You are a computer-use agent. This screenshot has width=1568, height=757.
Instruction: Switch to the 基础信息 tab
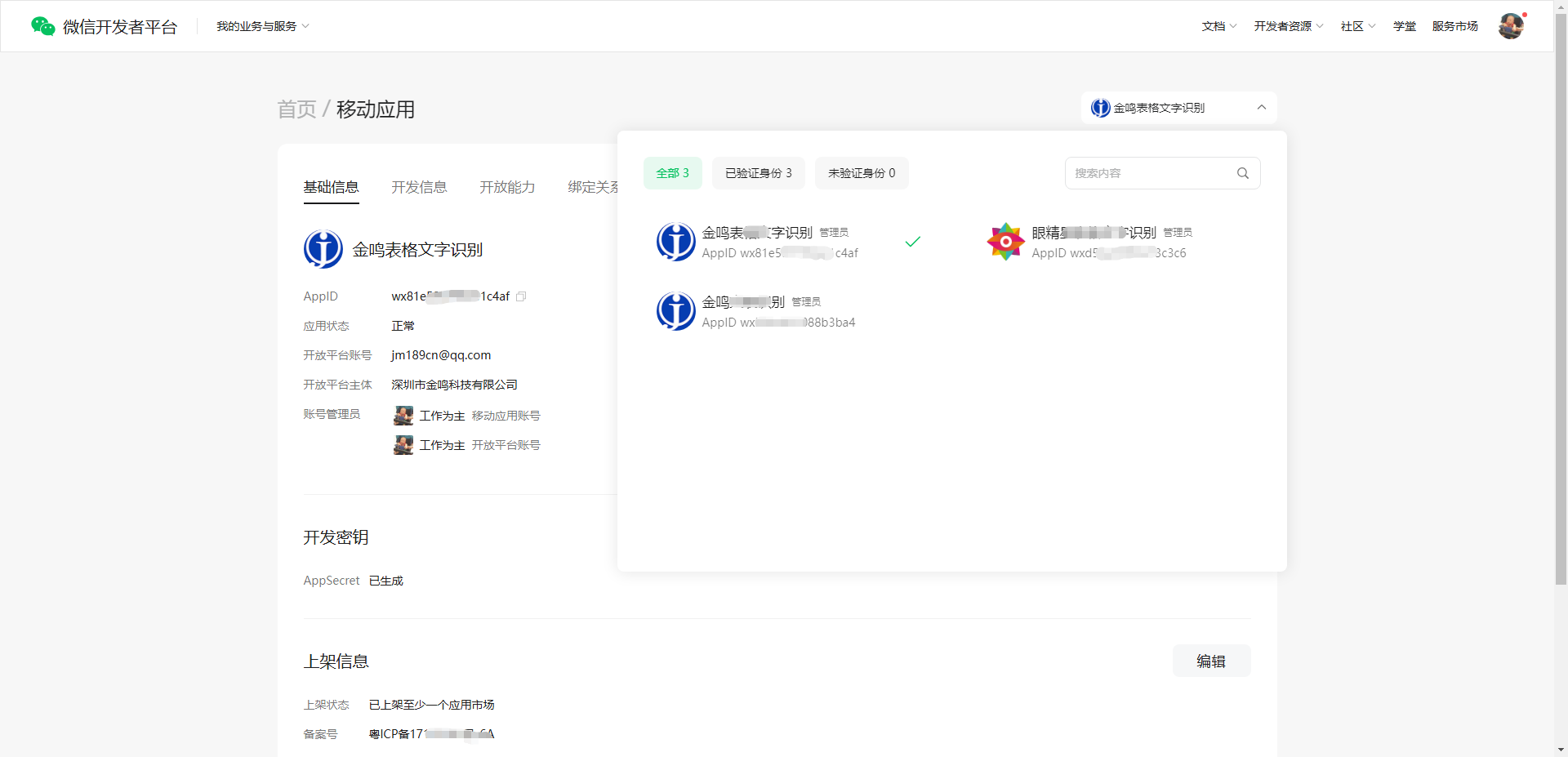332,187
